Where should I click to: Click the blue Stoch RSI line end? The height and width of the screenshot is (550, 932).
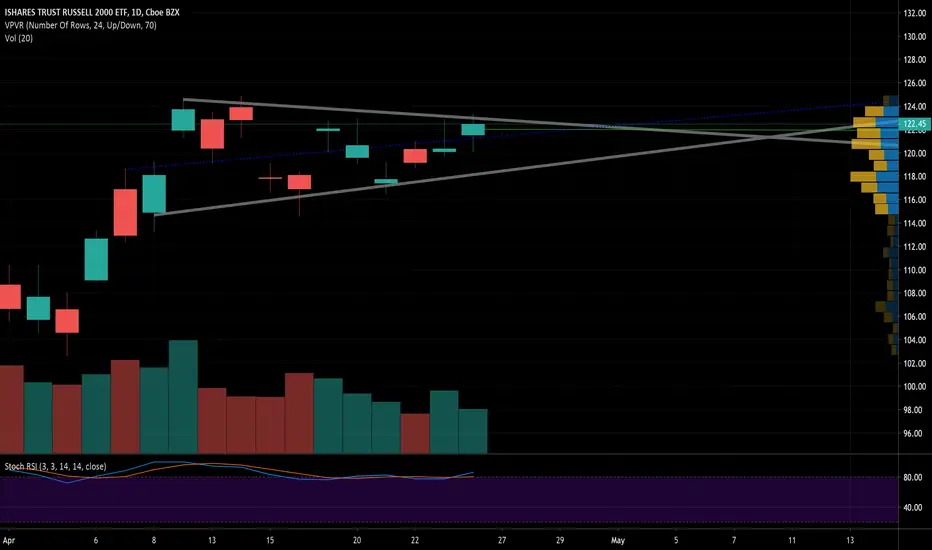tap(473, 473)
